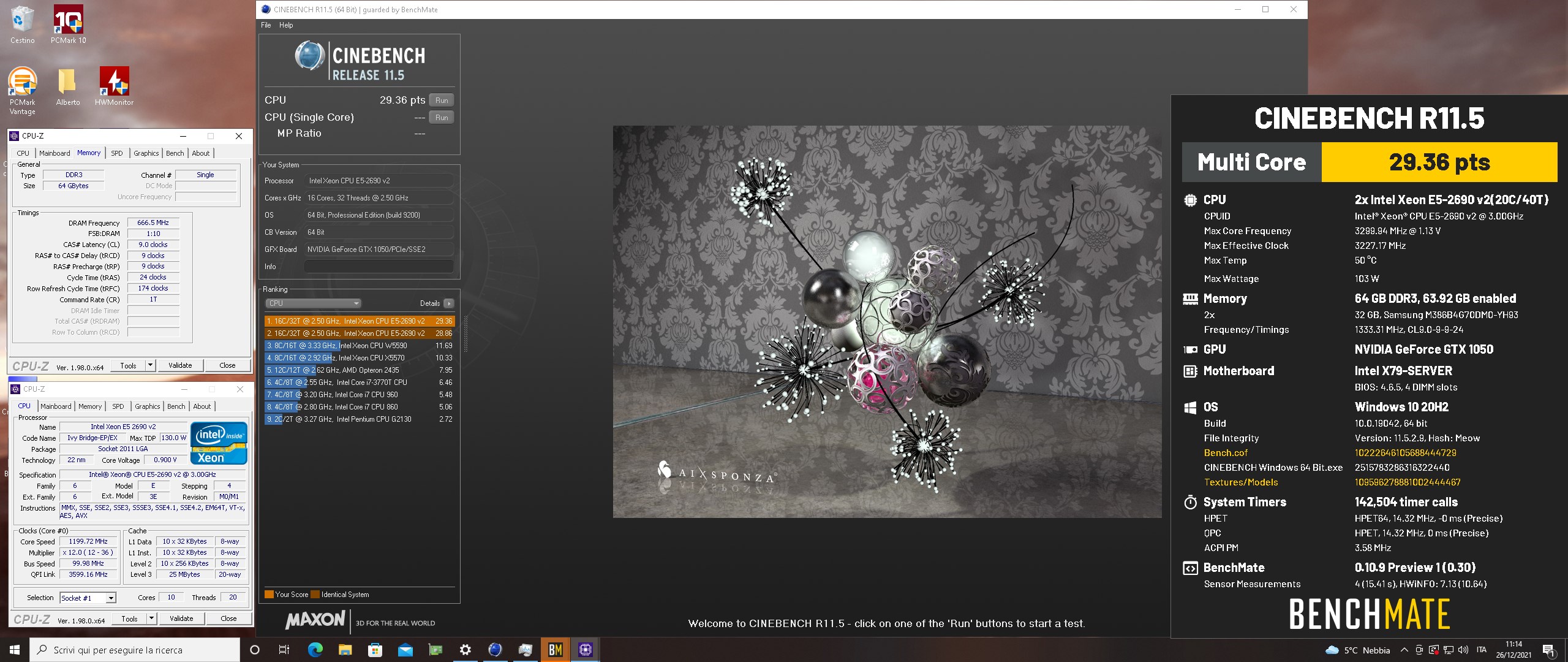Select the Intel Core i7 CPU 860 ranking row

point(359,407)
